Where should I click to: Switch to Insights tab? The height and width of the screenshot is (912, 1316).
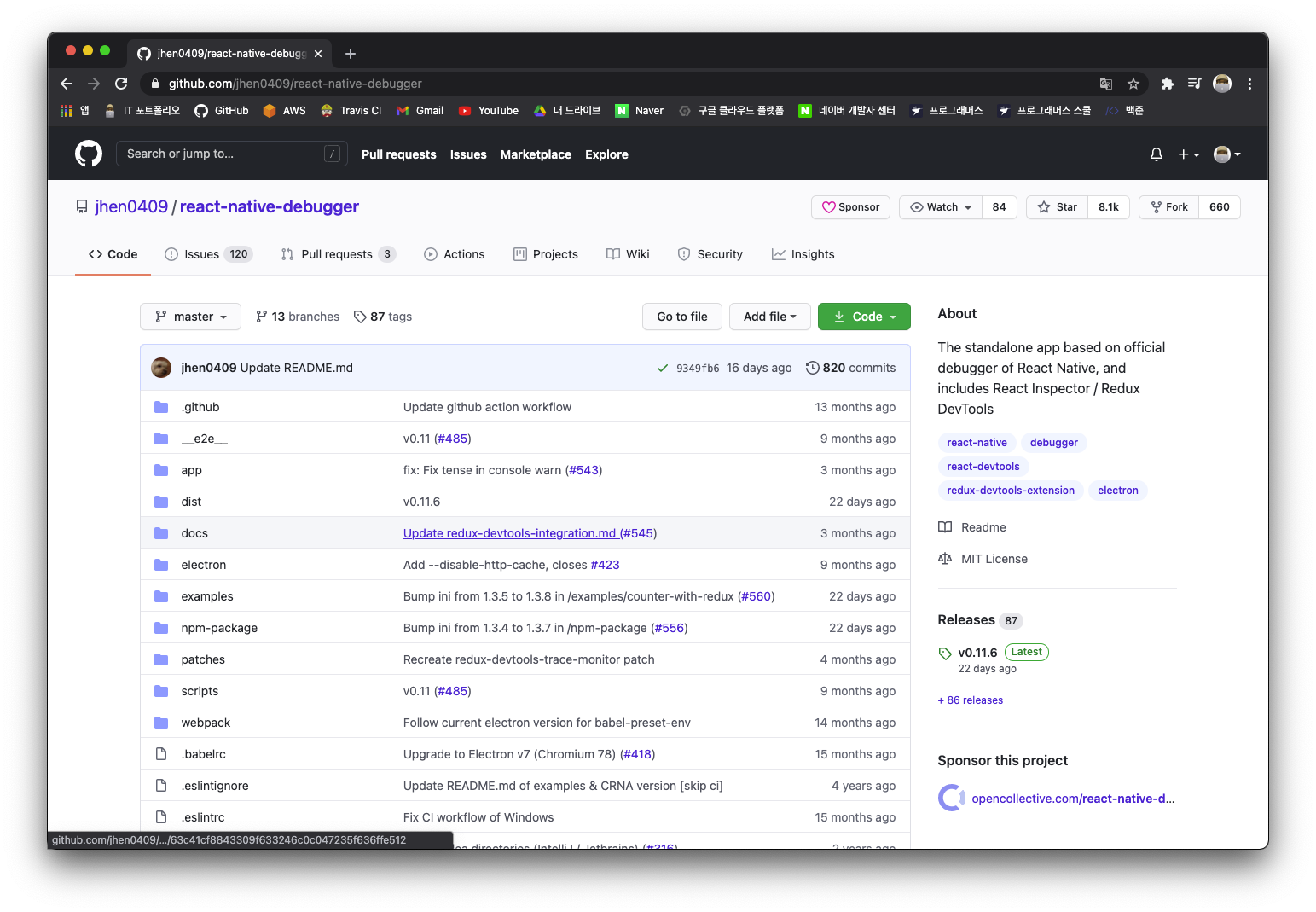point(803,254)
